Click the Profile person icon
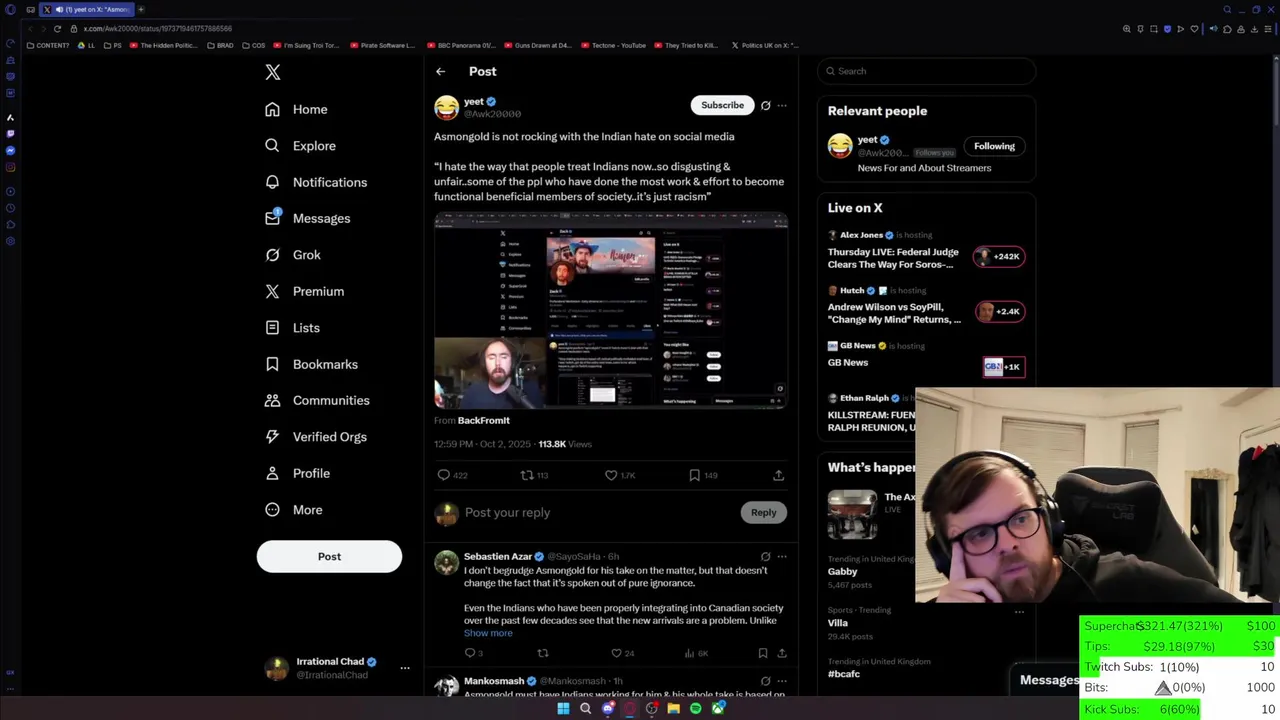Image resolution: width=1280 pixels, height=720 pixels. 272,473
